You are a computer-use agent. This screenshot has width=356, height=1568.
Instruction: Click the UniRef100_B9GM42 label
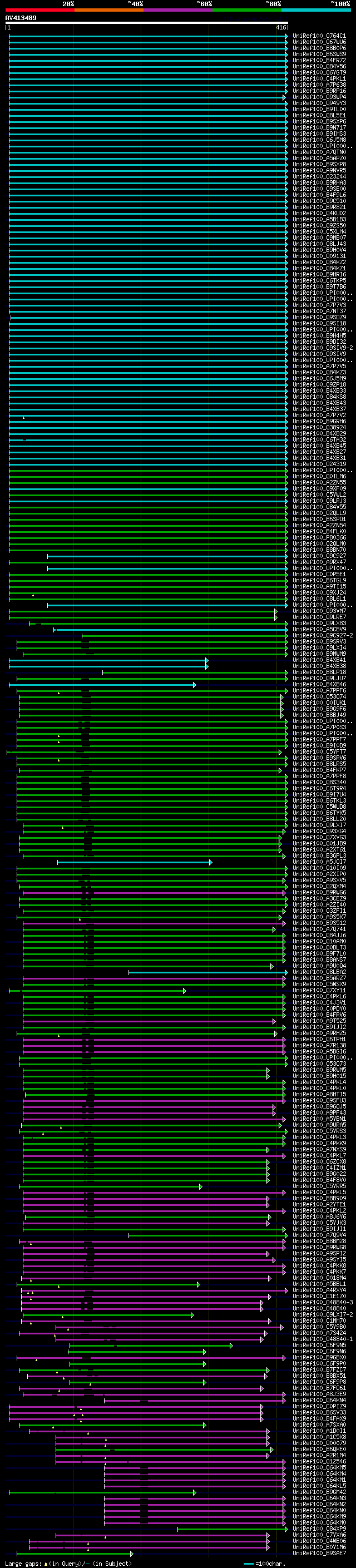[319, 1492]
